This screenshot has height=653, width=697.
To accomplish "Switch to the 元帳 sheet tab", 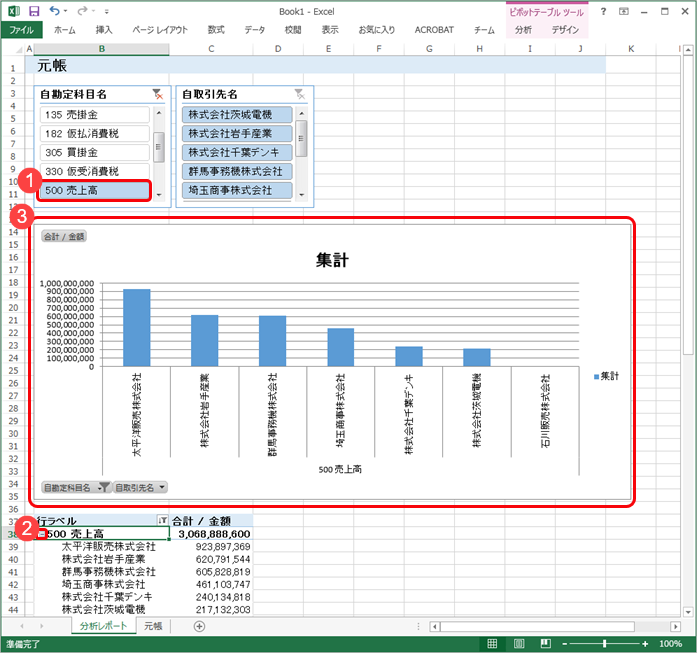I will point(153,626).
